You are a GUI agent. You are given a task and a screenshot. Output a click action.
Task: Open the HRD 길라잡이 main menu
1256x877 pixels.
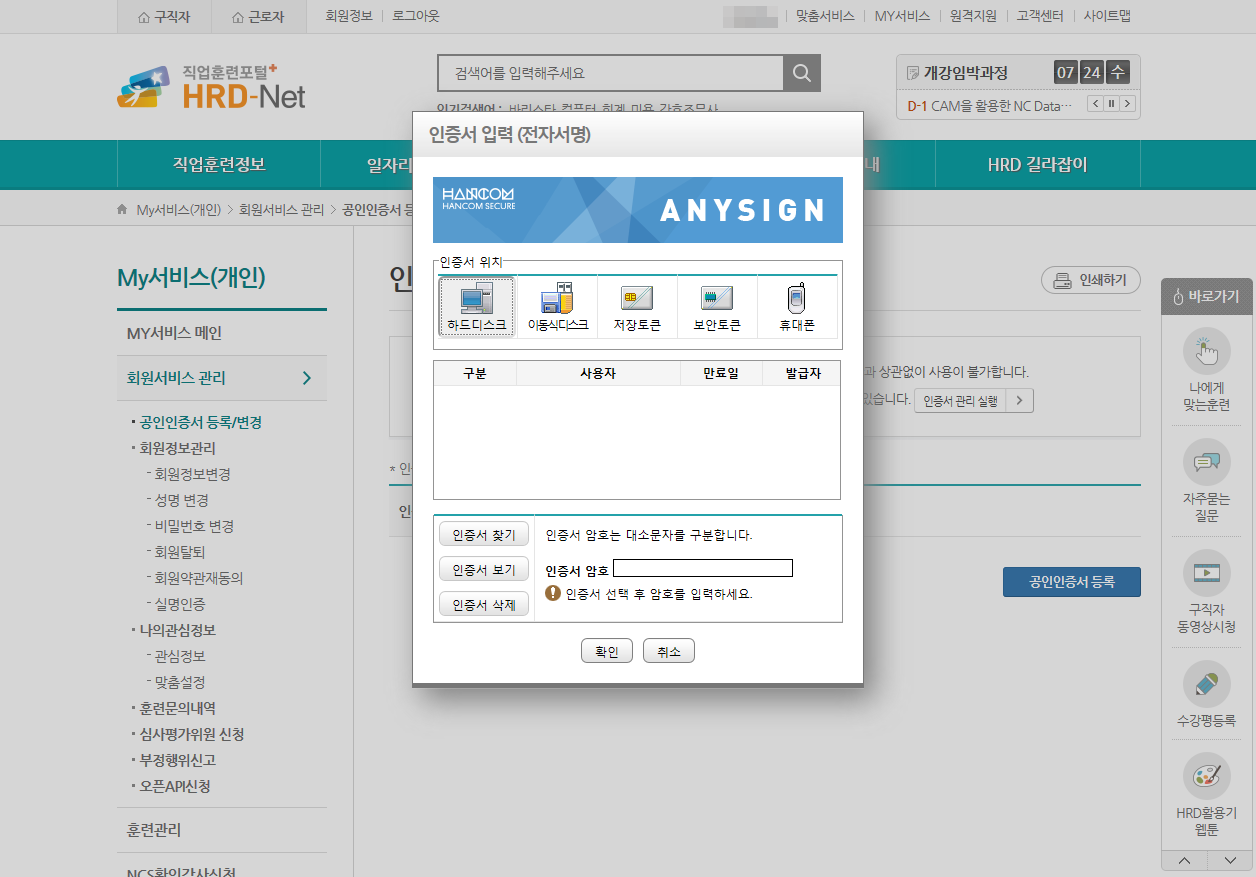click(1037, 165)
